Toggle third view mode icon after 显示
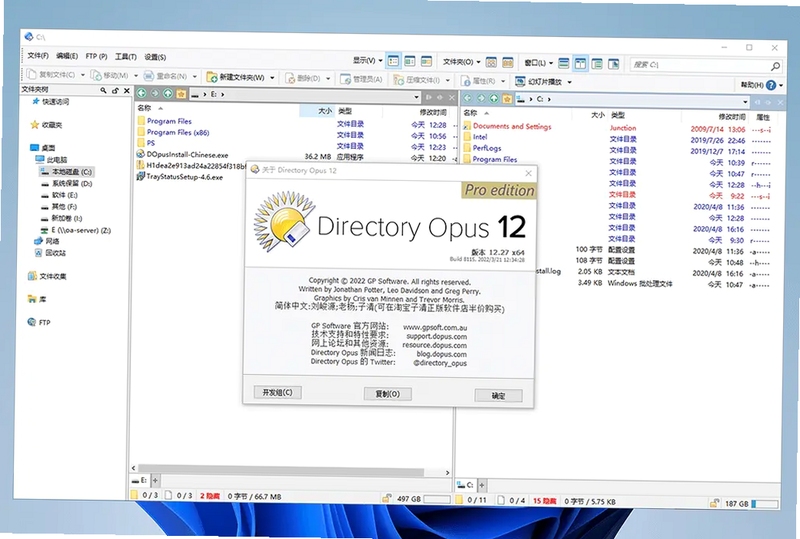 (x=426, y=61)
